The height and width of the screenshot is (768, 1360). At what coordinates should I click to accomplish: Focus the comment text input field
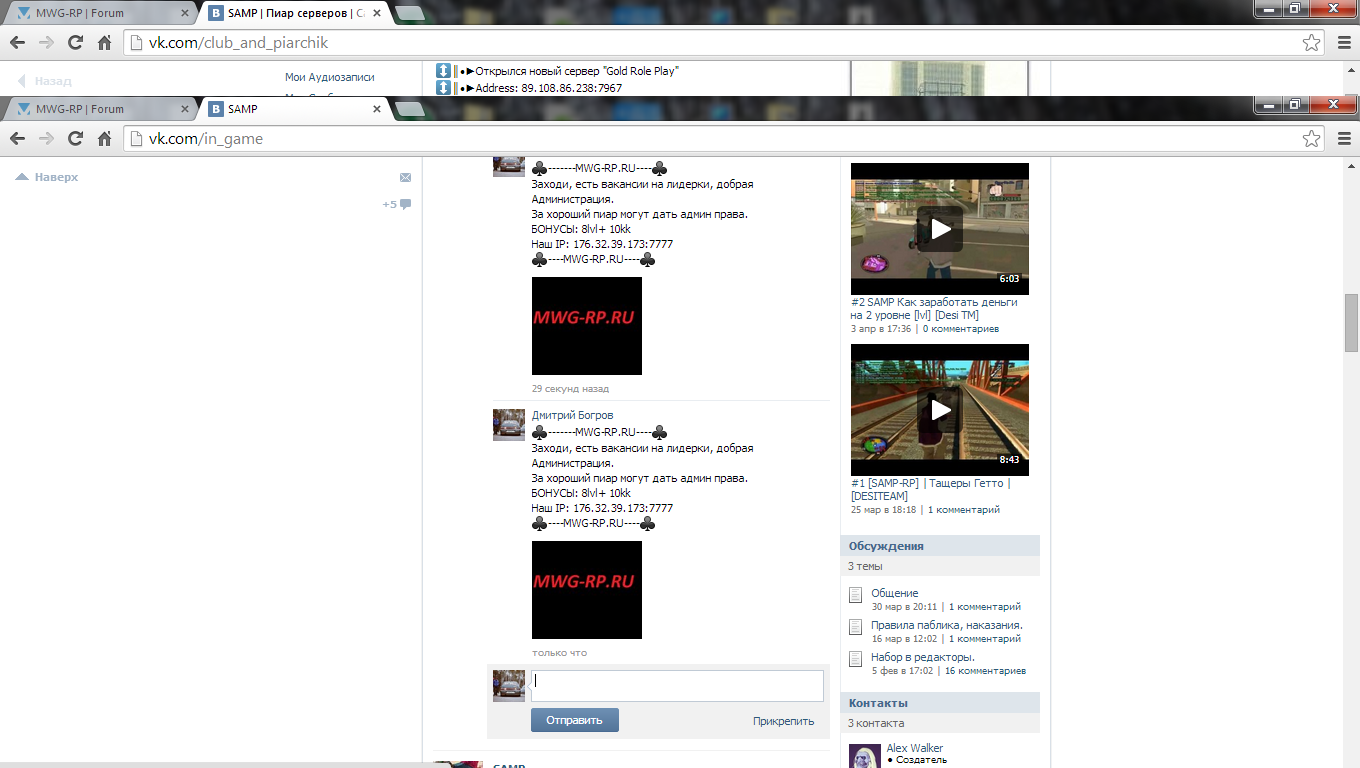pyautogui.click(x=677, y=686)
